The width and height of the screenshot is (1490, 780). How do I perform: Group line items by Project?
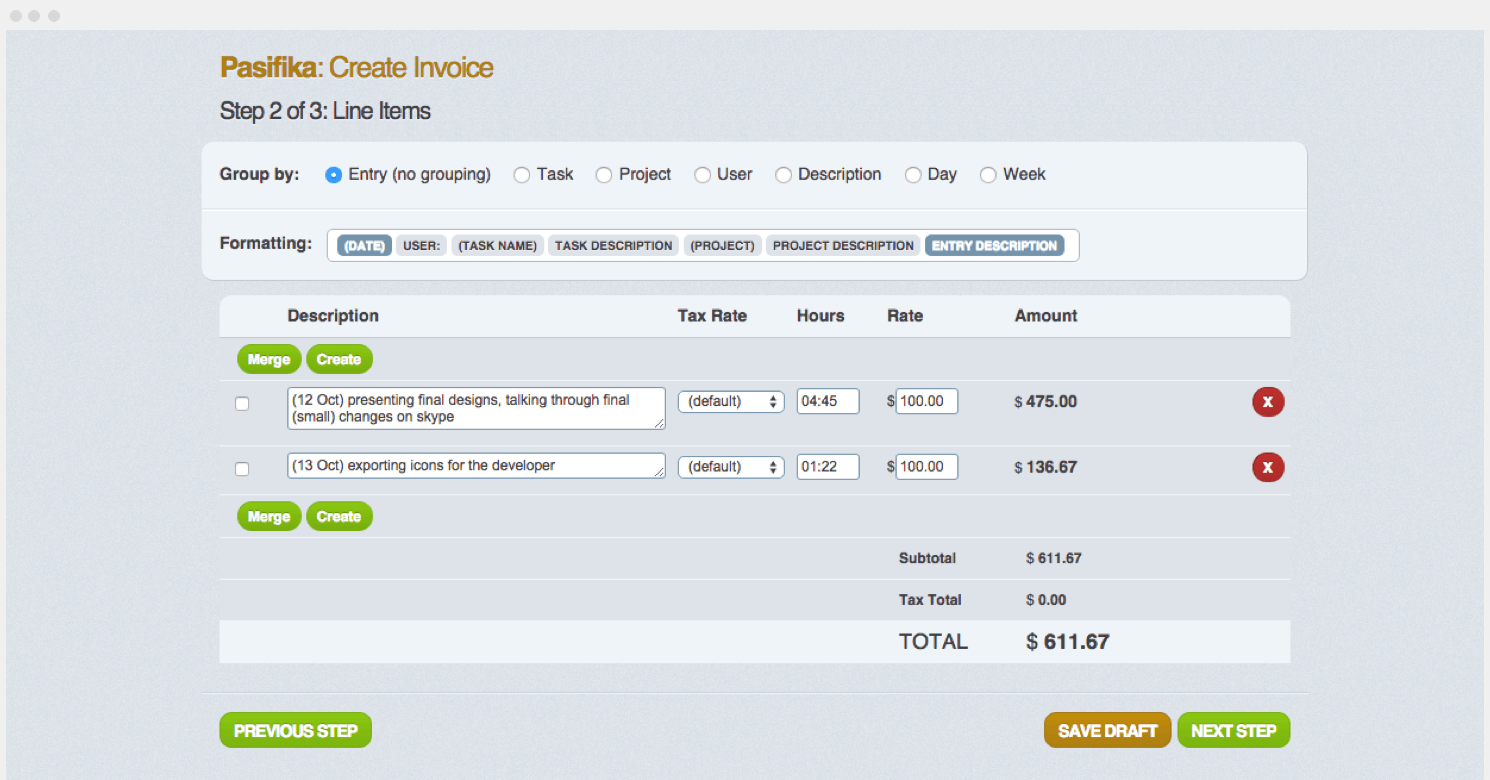tap(604, 175)
